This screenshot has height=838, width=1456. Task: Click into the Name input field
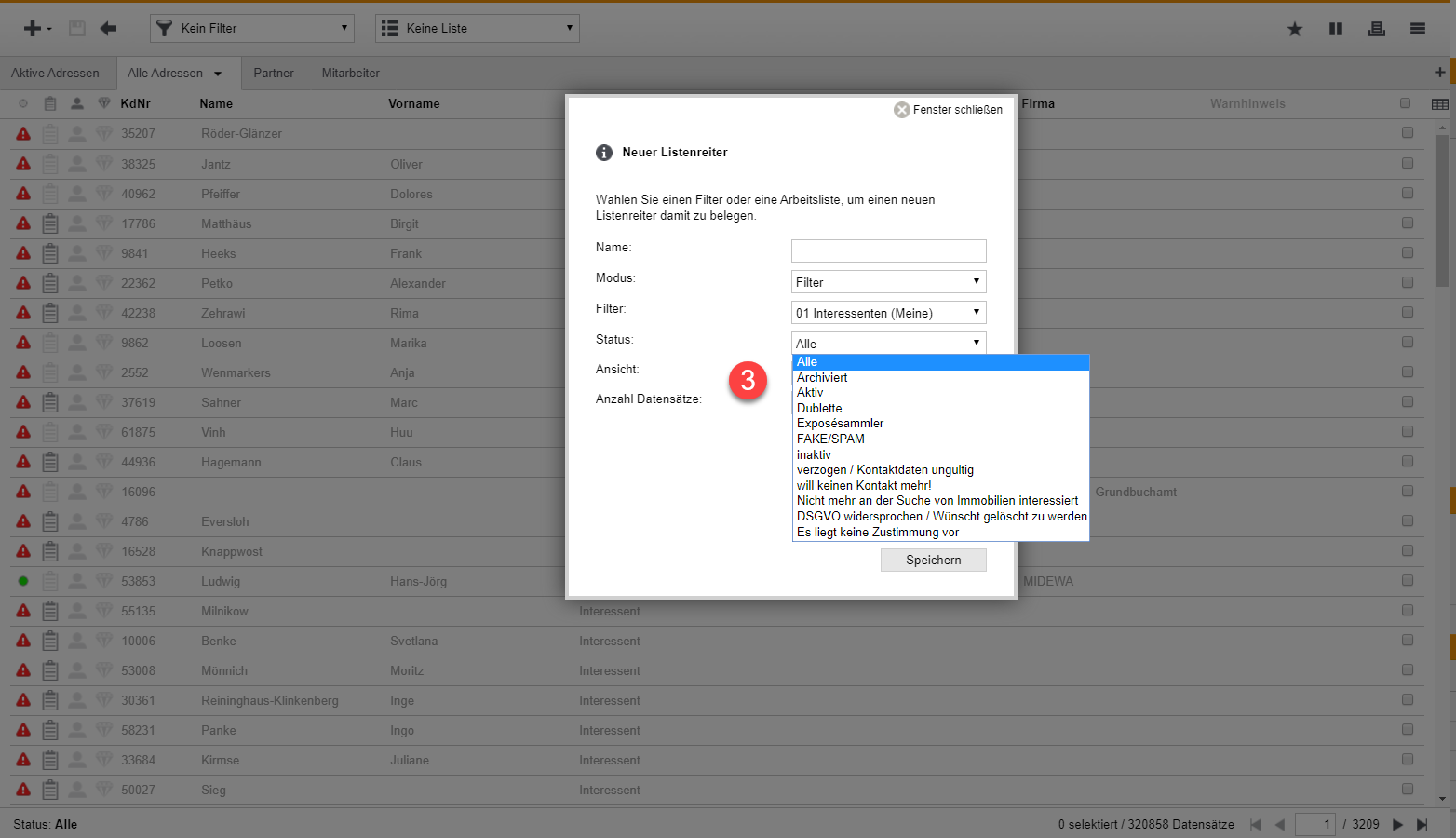[888, 250]
